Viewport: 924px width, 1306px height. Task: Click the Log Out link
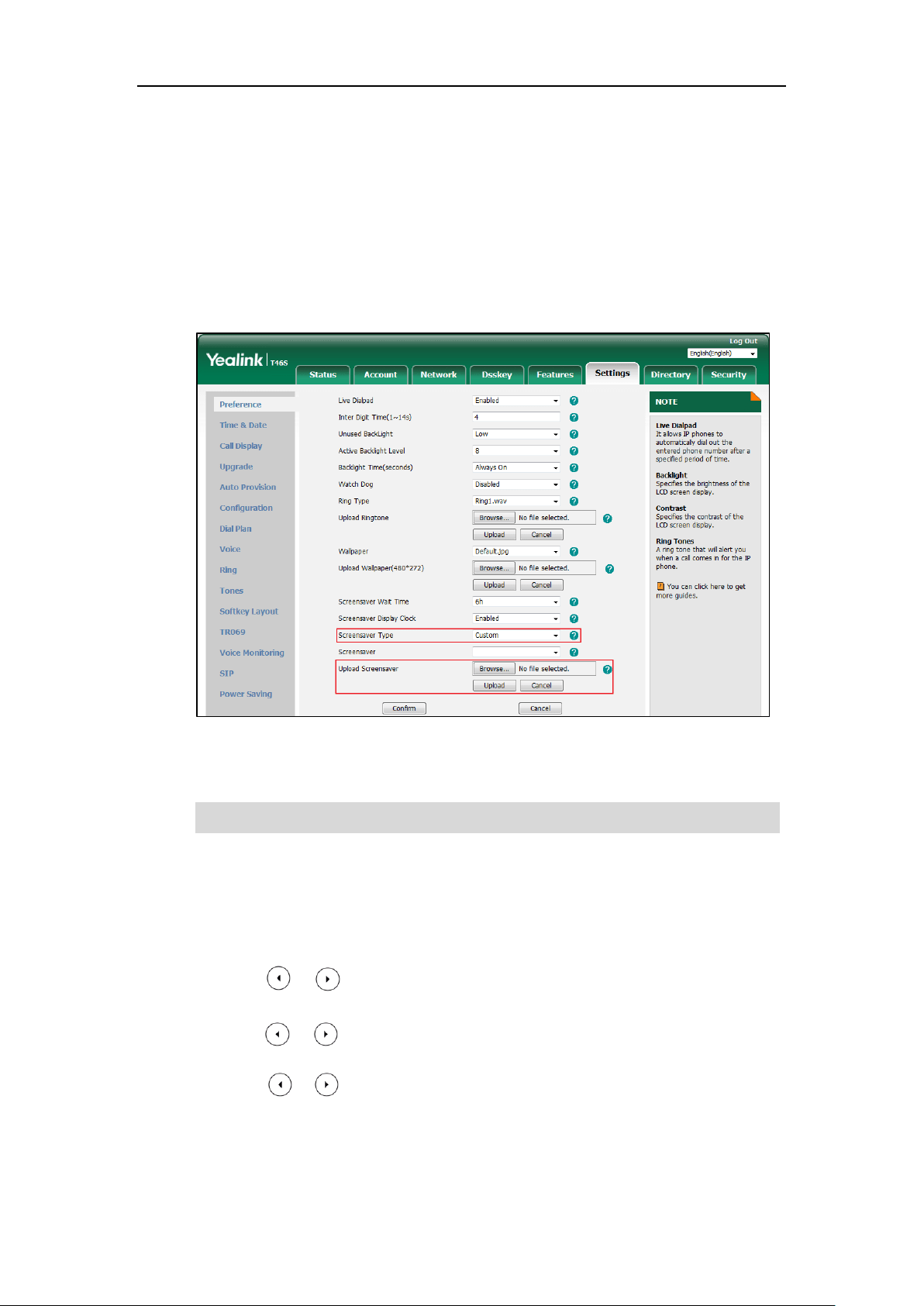point(743,341)
